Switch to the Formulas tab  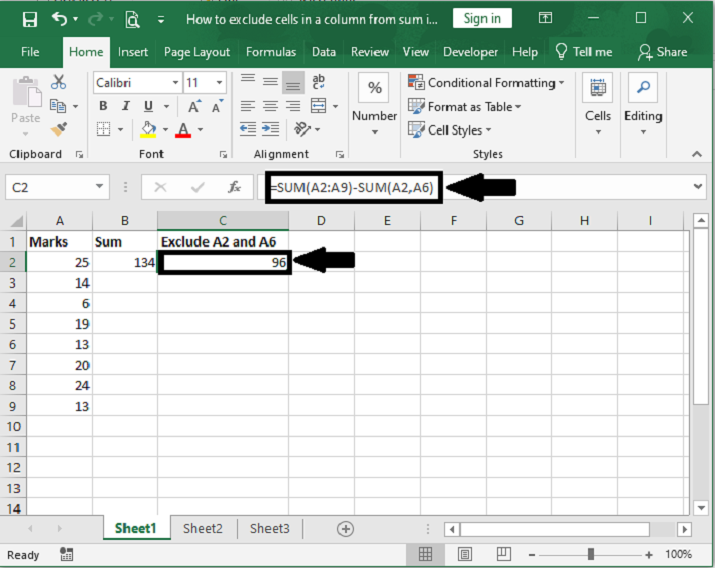(x=271, y=52)
